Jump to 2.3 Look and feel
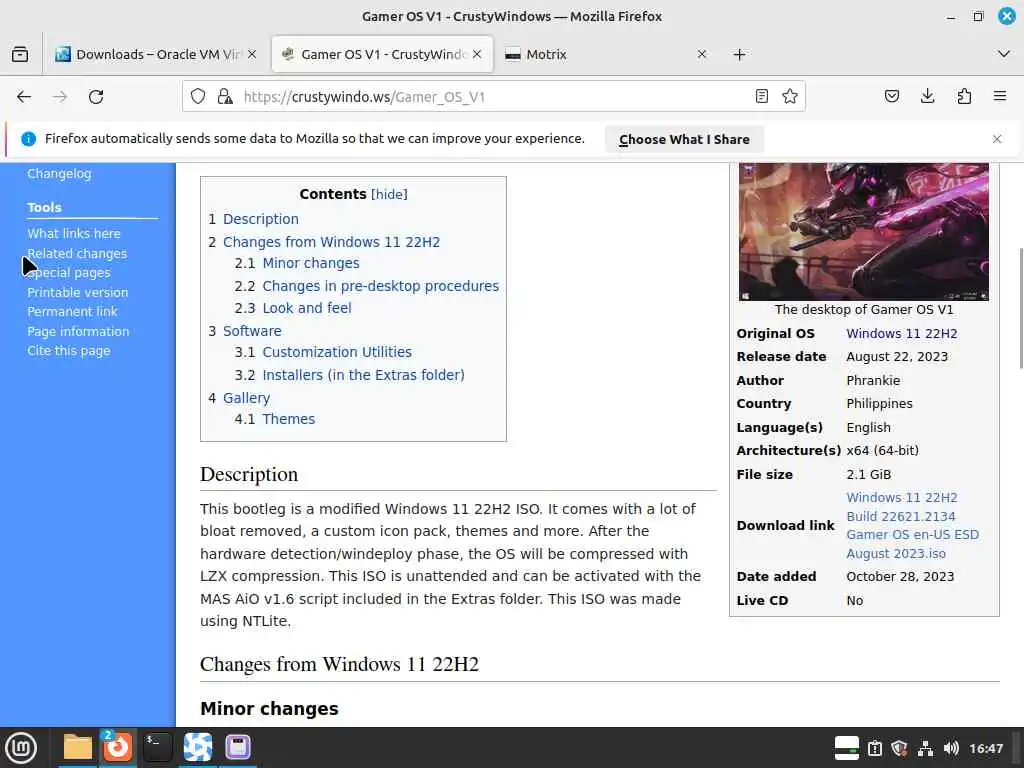 (x=293, y=308)
